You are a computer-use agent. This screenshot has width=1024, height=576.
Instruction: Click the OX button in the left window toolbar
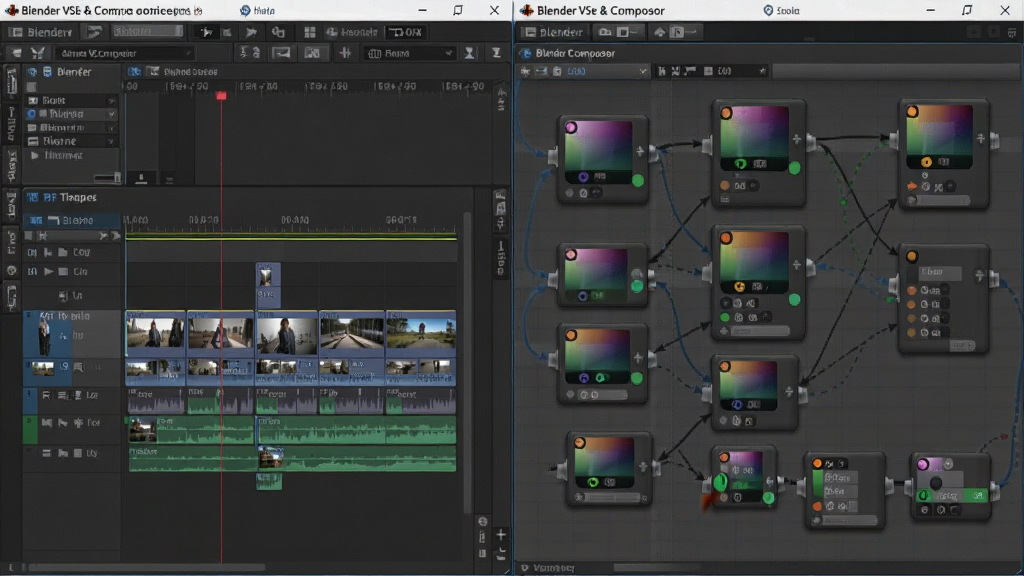406,32
